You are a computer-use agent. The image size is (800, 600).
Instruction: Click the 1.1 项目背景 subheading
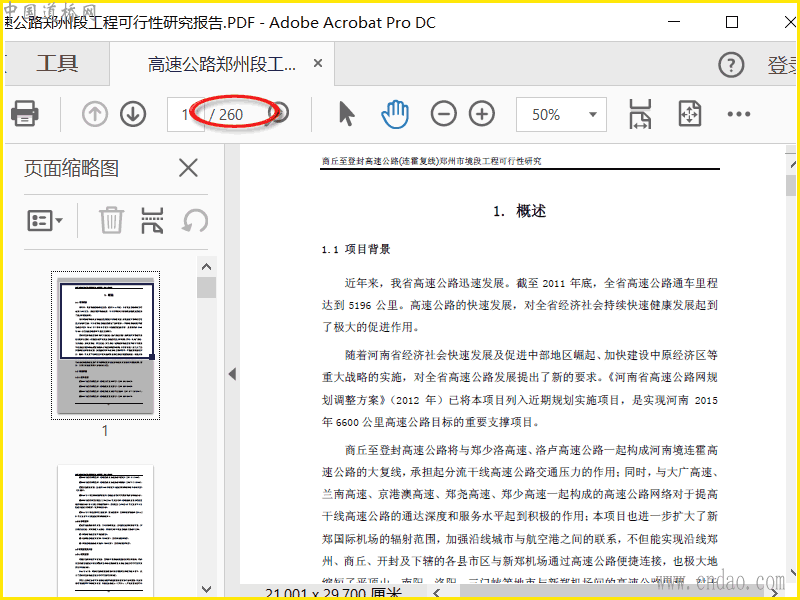point(356,249)
